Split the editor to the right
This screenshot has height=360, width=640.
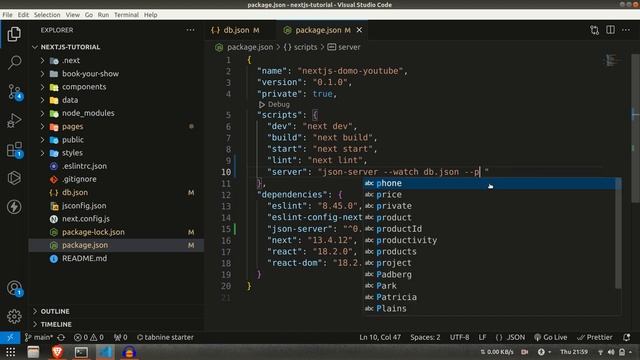(x=610, y=30)
